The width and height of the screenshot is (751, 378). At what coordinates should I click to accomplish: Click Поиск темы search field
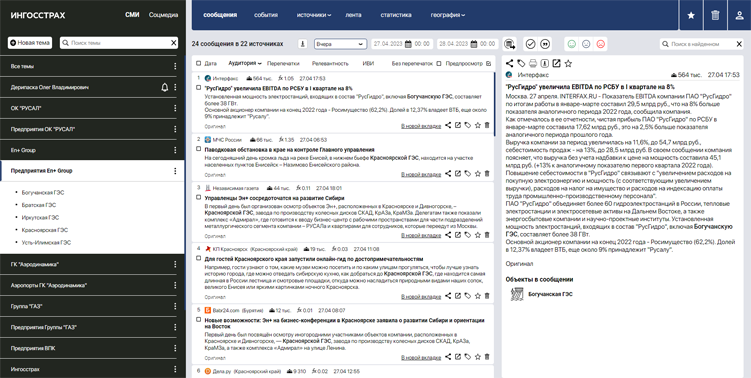coord(119,43)
